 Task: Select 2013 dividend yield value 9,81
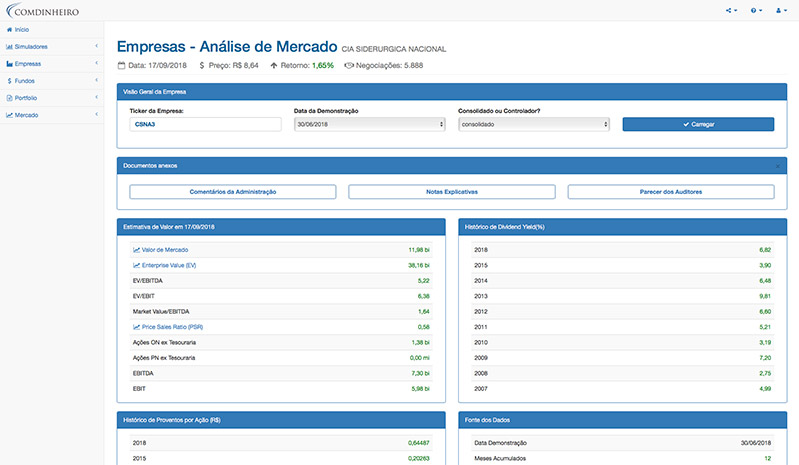[x=765, y=296]
